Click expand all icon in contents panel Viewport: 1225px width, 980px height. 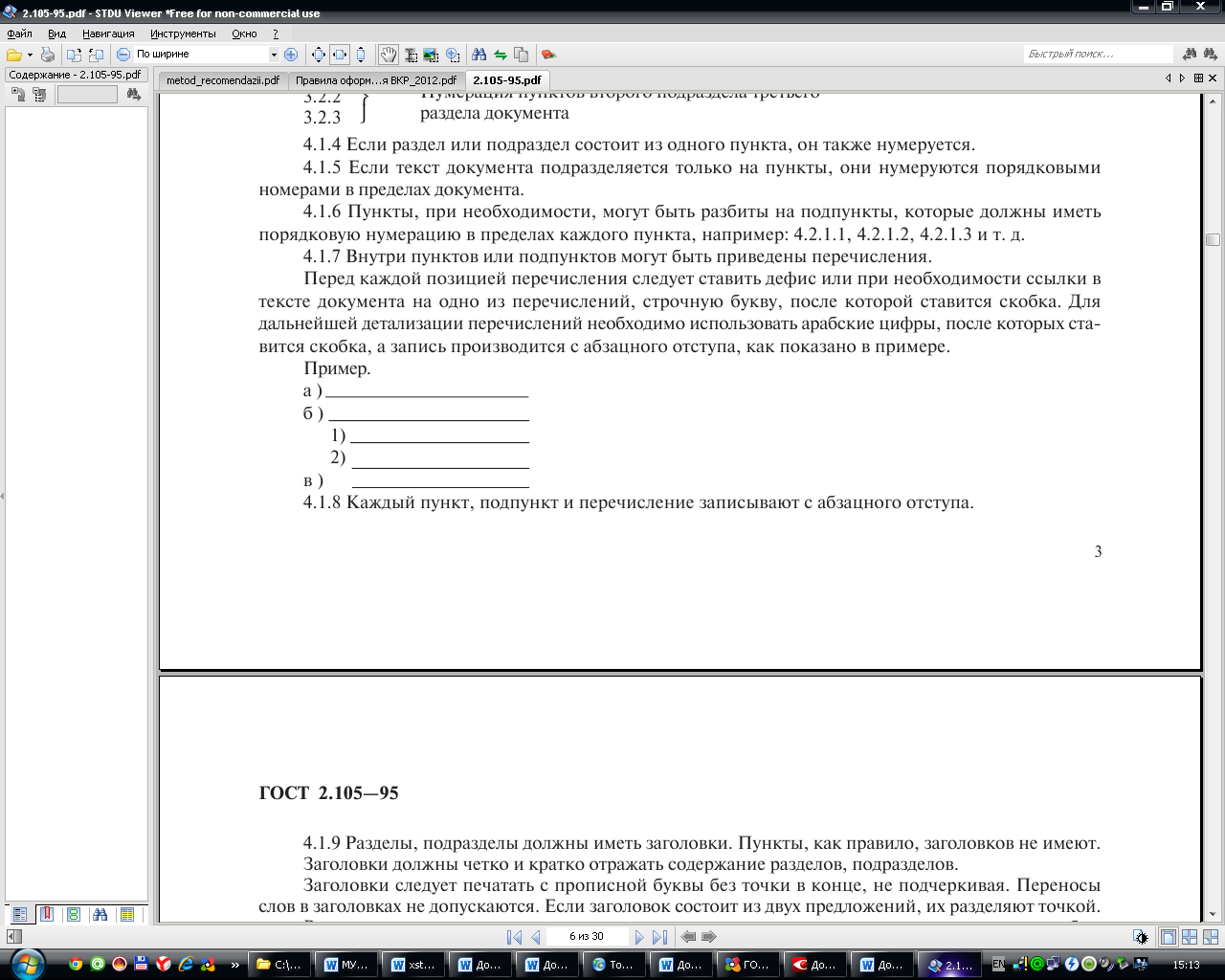point(17,94)
